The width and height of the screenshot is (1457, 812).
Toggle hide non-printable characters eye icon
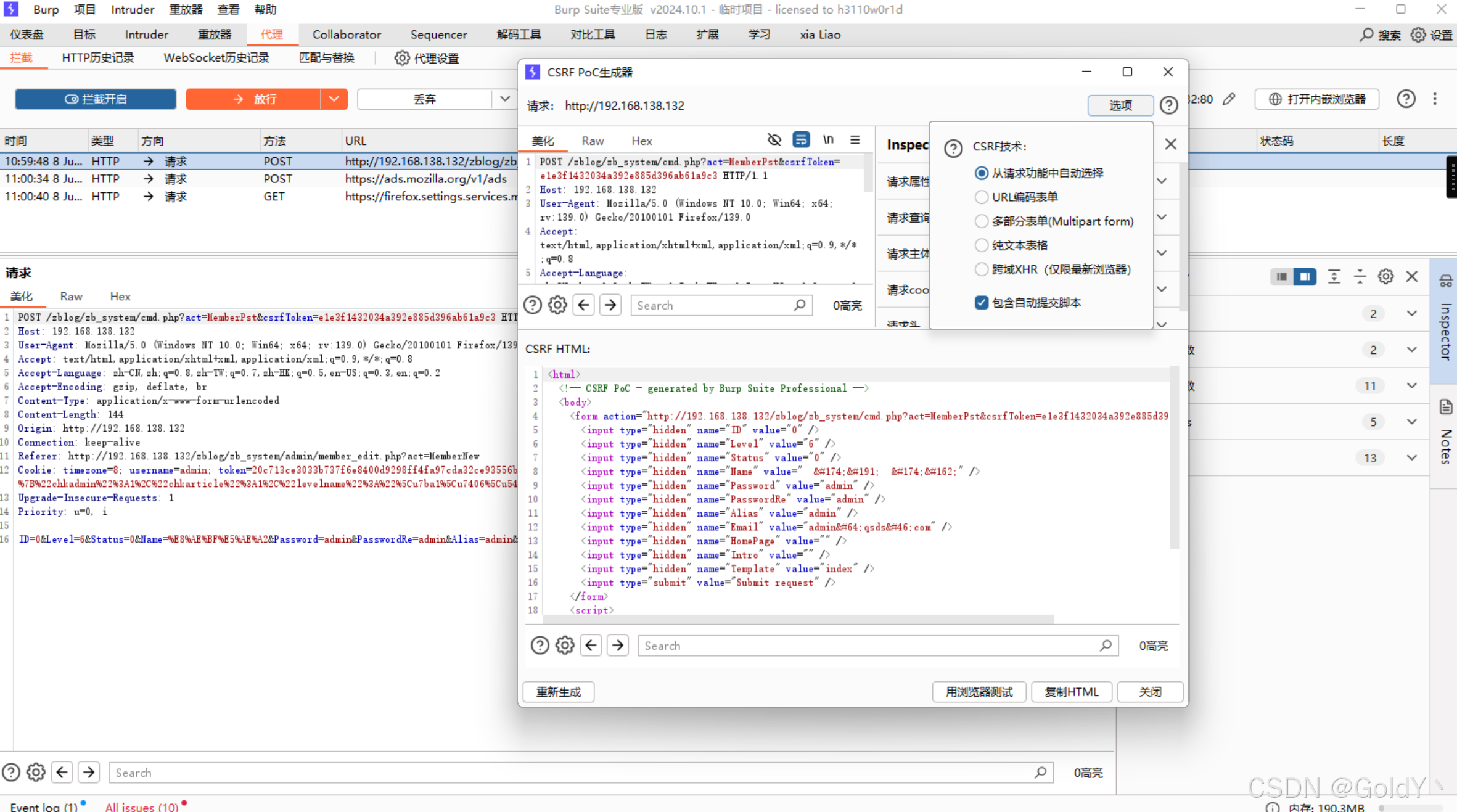pos(774,140)
